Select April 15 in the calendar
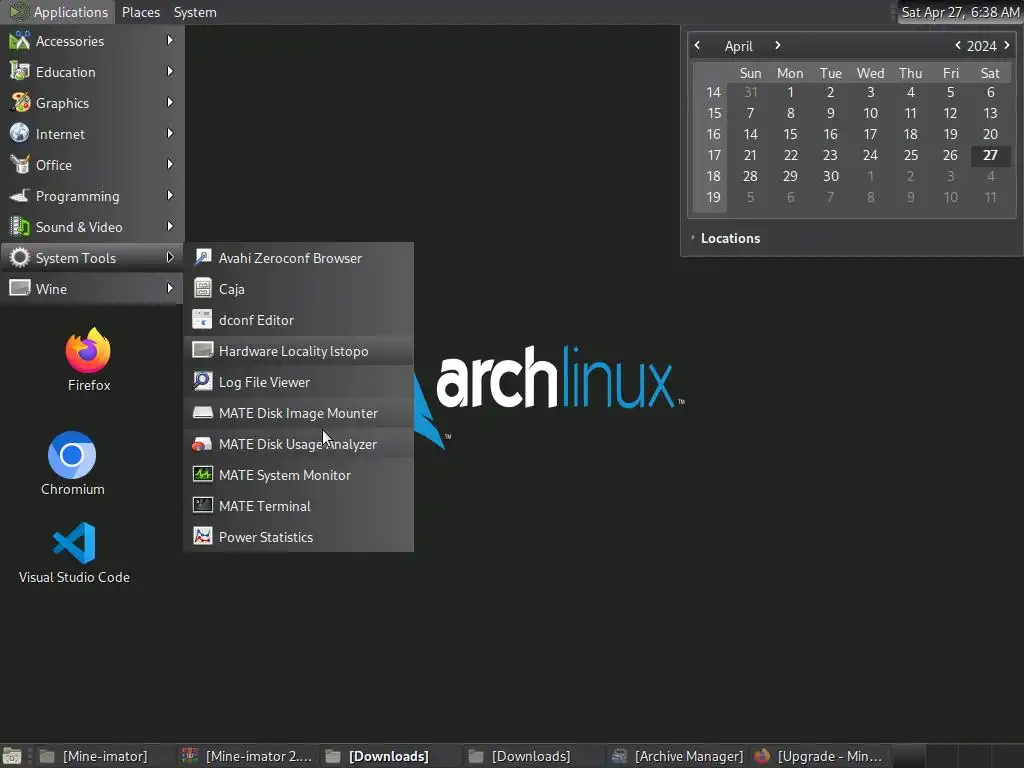This screenshot has height=768, width=1024. point(790,135)
